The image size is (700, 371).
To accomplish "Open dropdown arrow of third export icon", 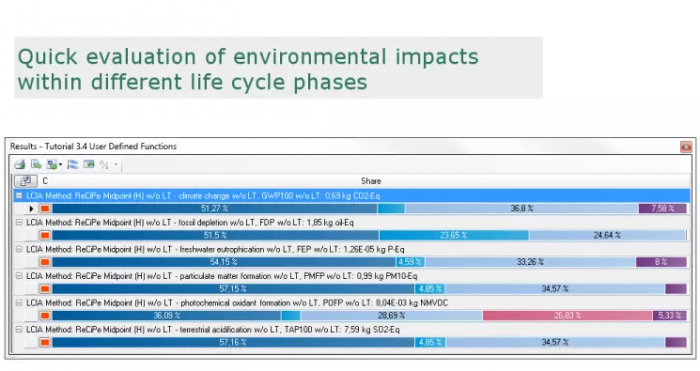I will (x=60, y=165).
